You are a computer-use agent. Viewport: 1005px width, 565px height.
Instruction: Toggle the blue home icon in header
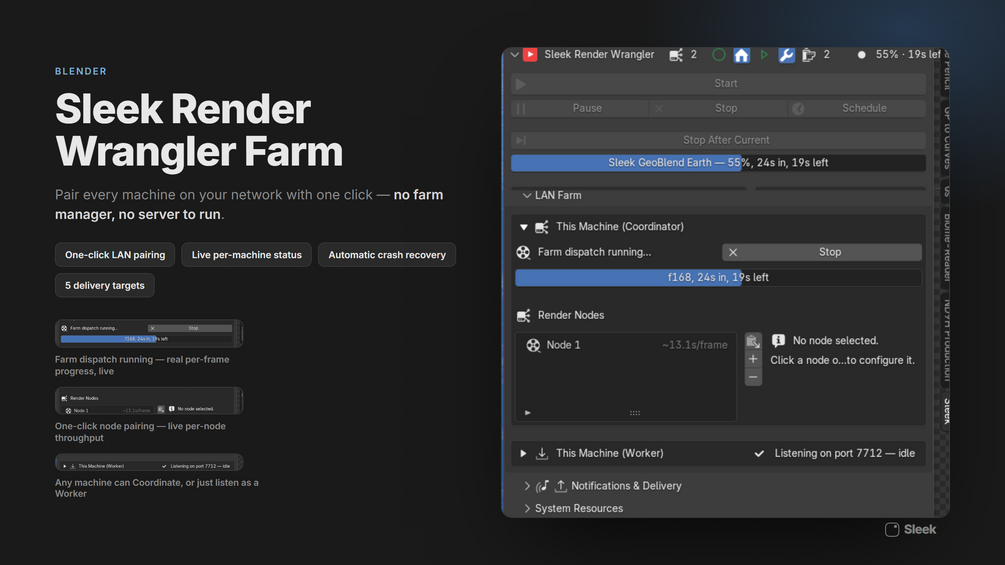tap(742, 55)
